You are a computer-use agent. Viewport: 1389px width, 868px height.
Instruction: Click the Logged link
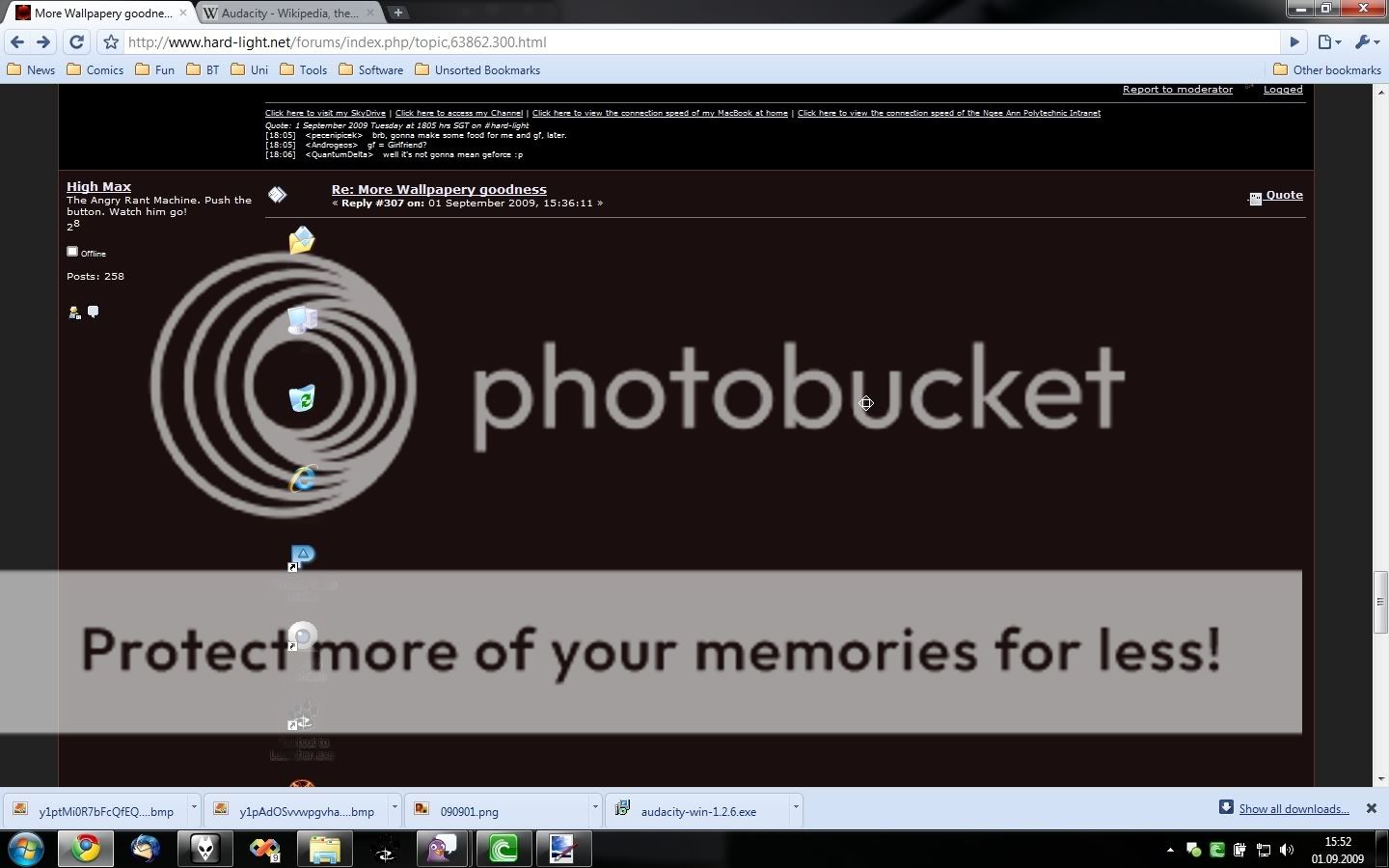(x=1283, y=90)
